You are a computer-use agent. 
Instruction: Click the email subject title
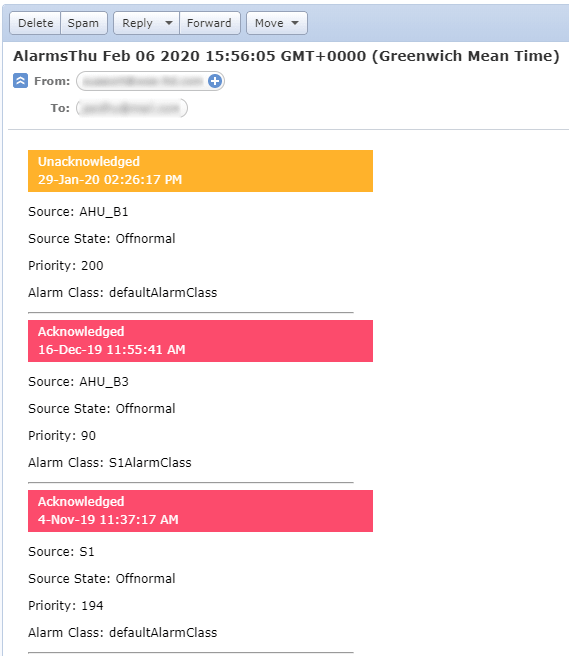click(x=286, y=56)
